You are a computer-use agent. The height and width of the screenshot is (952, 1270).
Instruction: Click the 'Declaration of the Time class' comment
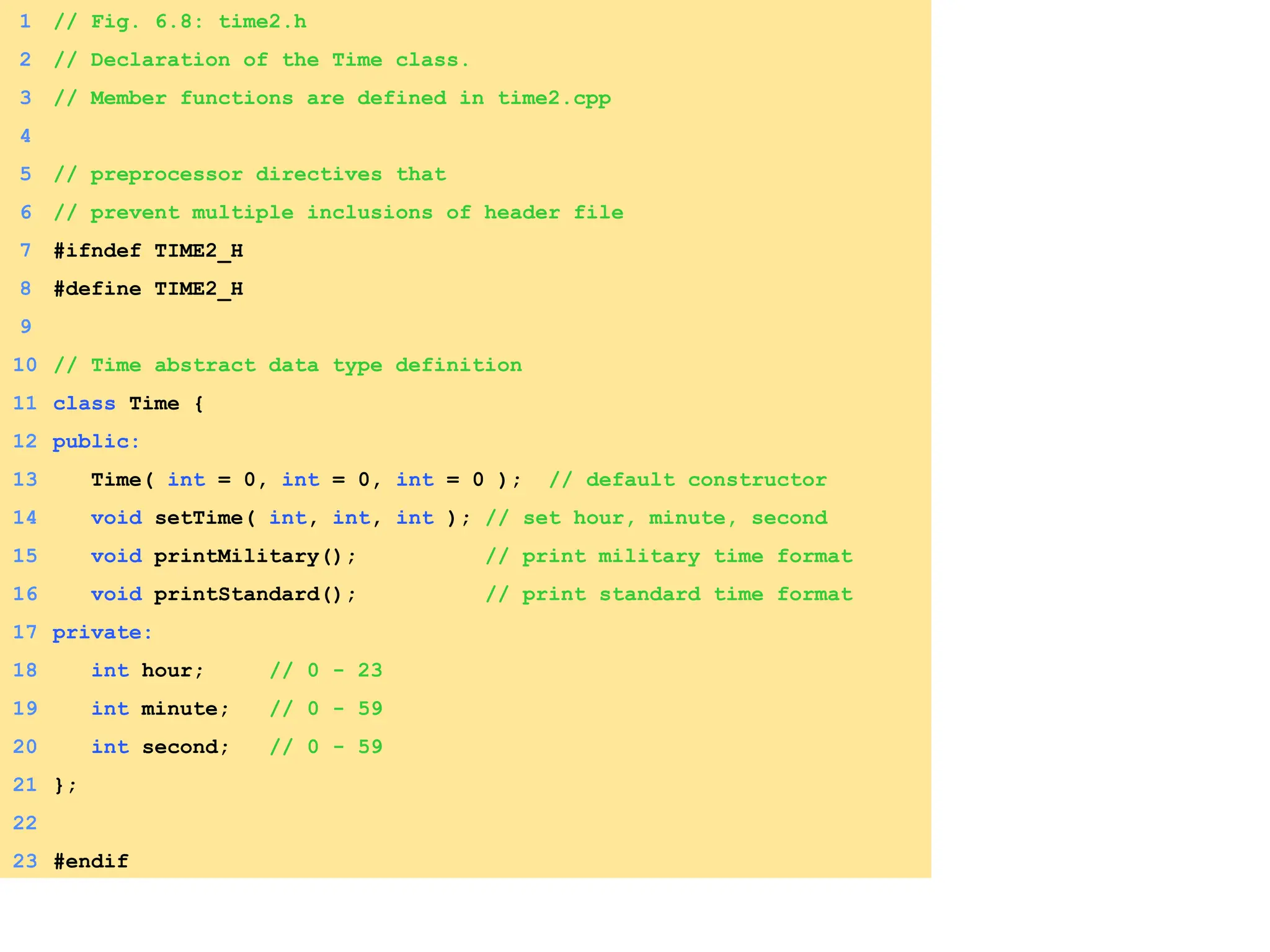(x=280, y=61)
